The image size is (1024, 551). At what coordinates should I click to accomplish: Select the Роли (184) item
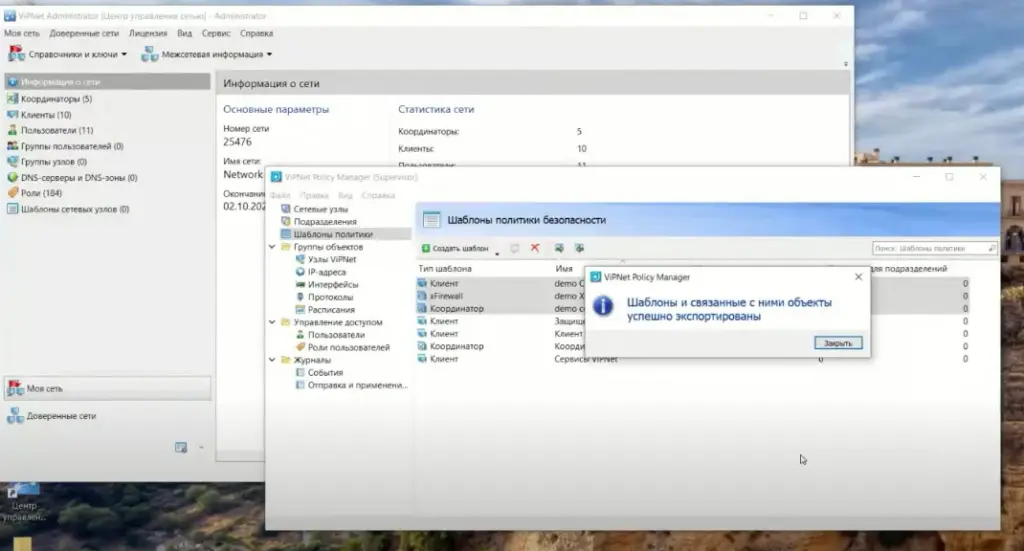click(x=40, y=193)
